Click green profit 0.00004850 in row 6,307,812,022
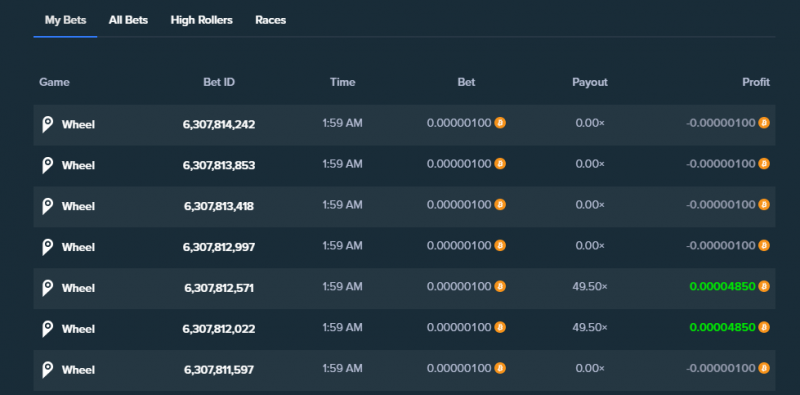Viewport: 800px width, 395px height. click(722, 327)
